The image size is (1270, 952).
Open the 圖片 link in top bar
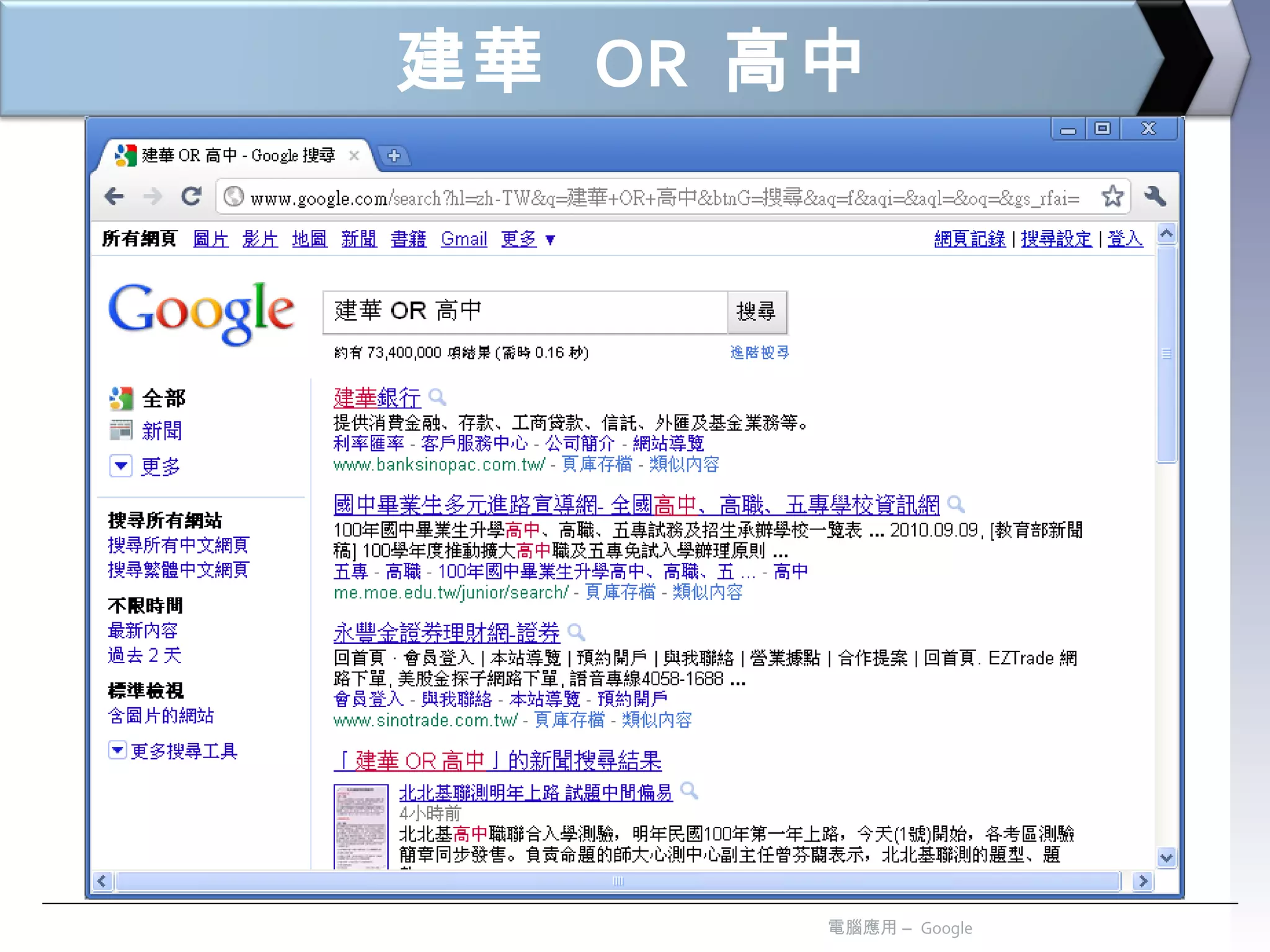click(x=211, y=239)
